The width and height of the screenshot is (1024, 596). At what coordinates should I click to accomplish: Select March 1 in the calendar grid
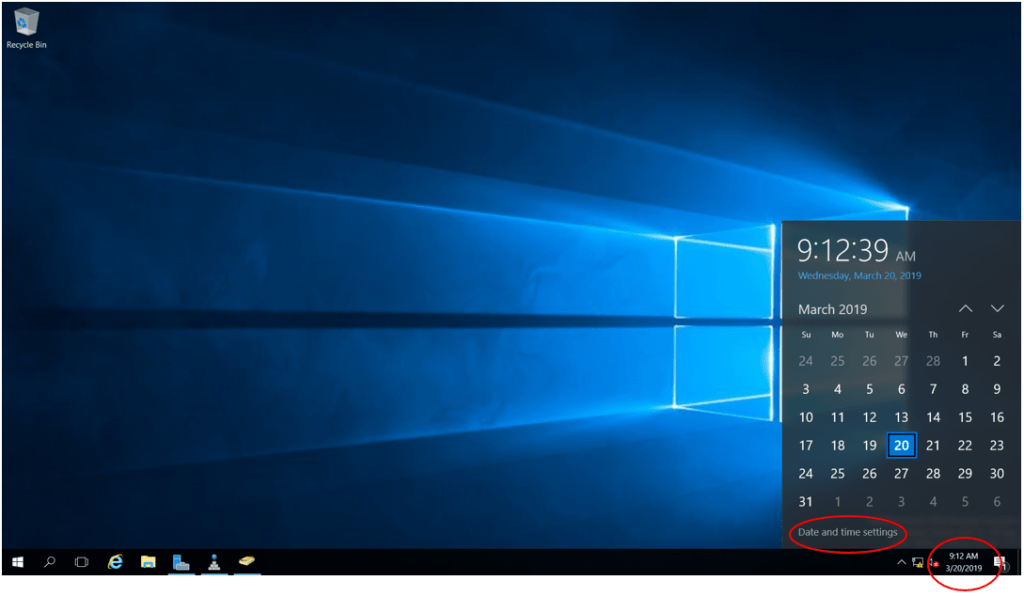point(964,361)
